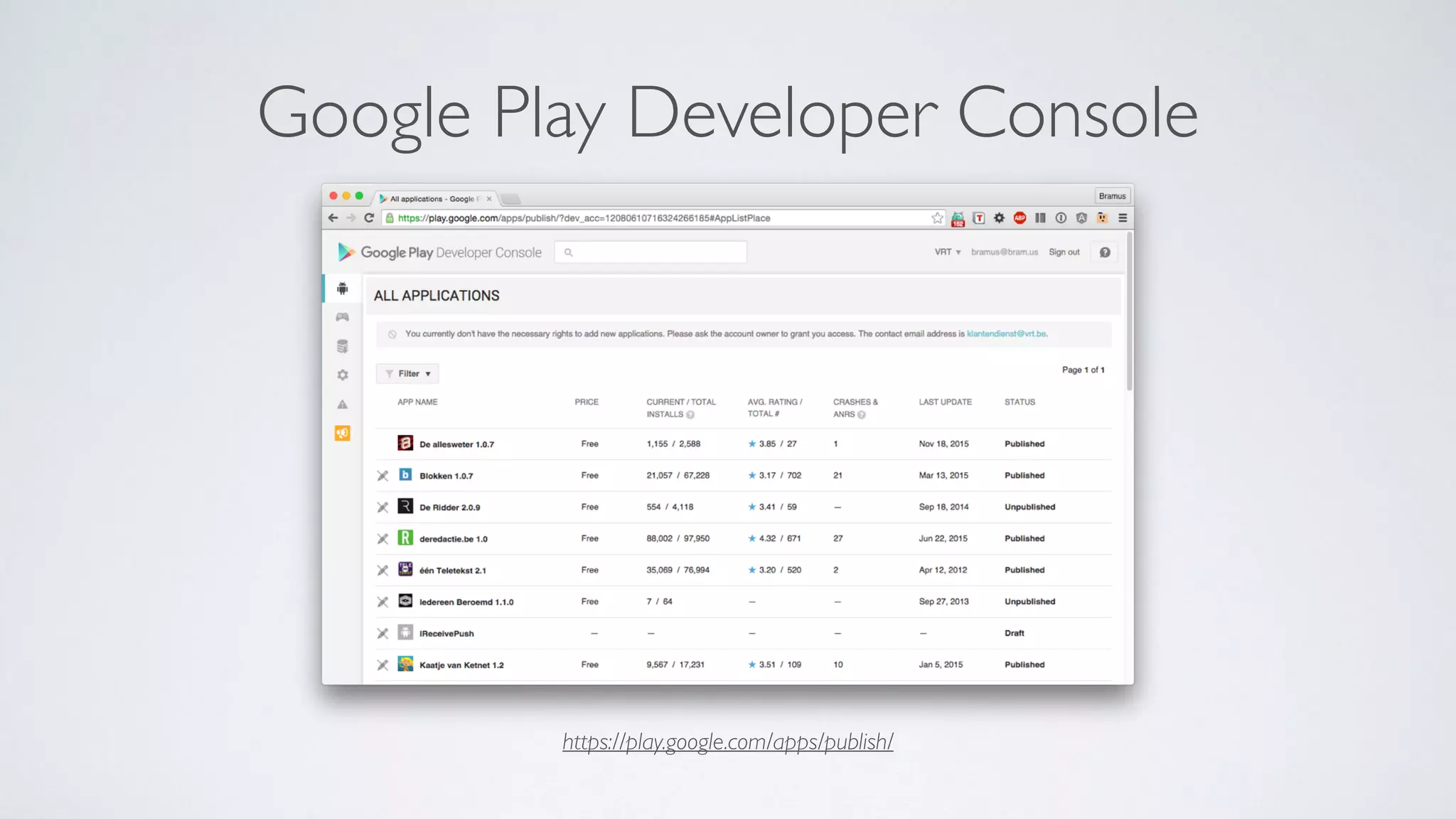
Task: Open a new browser tab
Action: pos(510,199)
